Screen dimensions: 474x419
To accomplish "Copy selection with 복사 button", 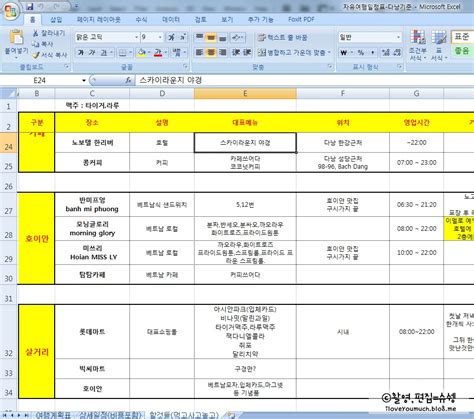I will point(43,44).
